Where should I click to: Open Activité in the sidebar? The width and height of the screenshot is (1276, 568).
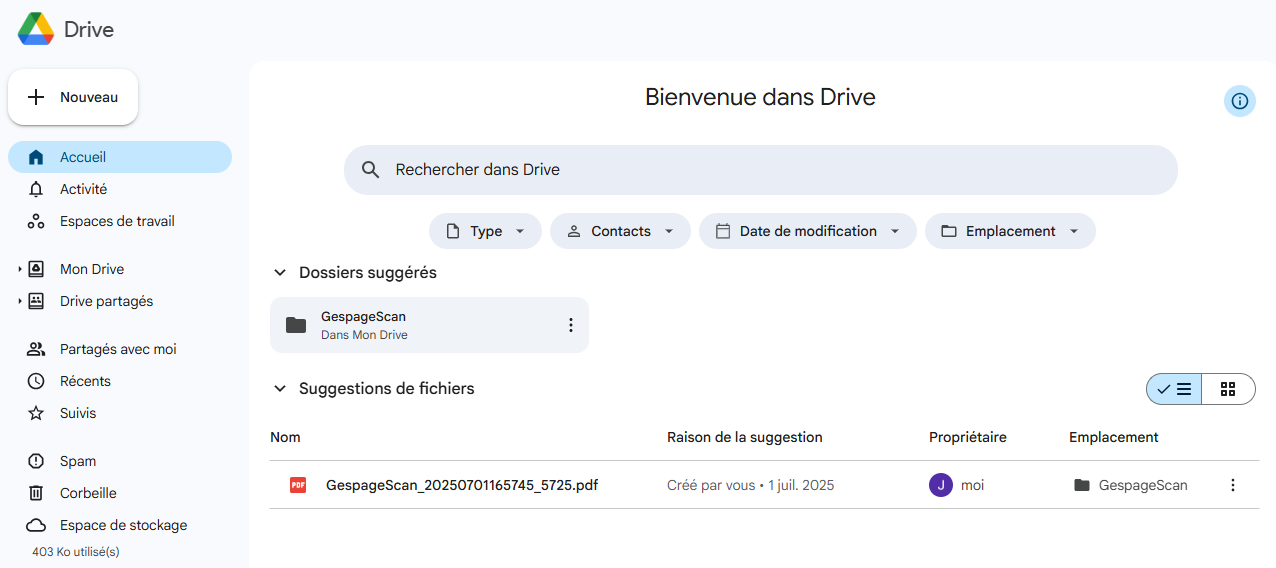(120, 189)
